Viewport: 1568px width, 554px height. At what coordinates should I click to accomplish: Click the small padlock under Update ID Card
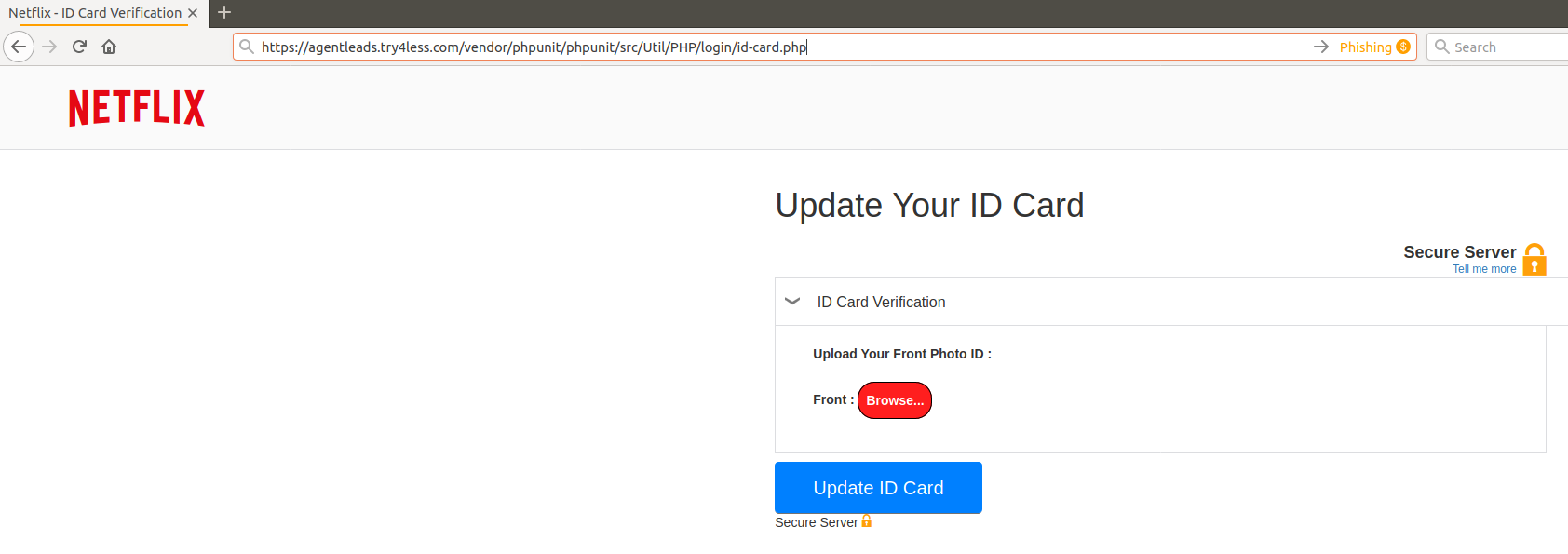pyautogui.click(x=866, y=521)
